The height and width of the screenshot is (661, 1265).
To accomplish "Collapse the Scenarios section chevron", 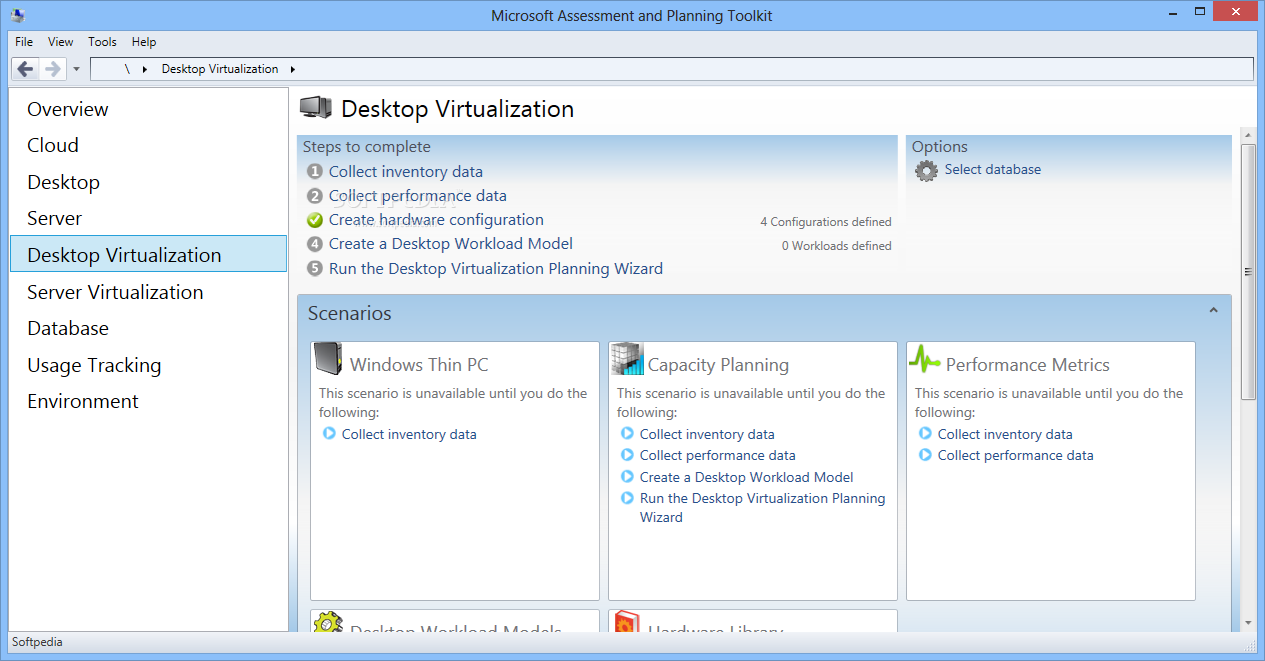I will pyautogui.click(x=1213, y=311).
